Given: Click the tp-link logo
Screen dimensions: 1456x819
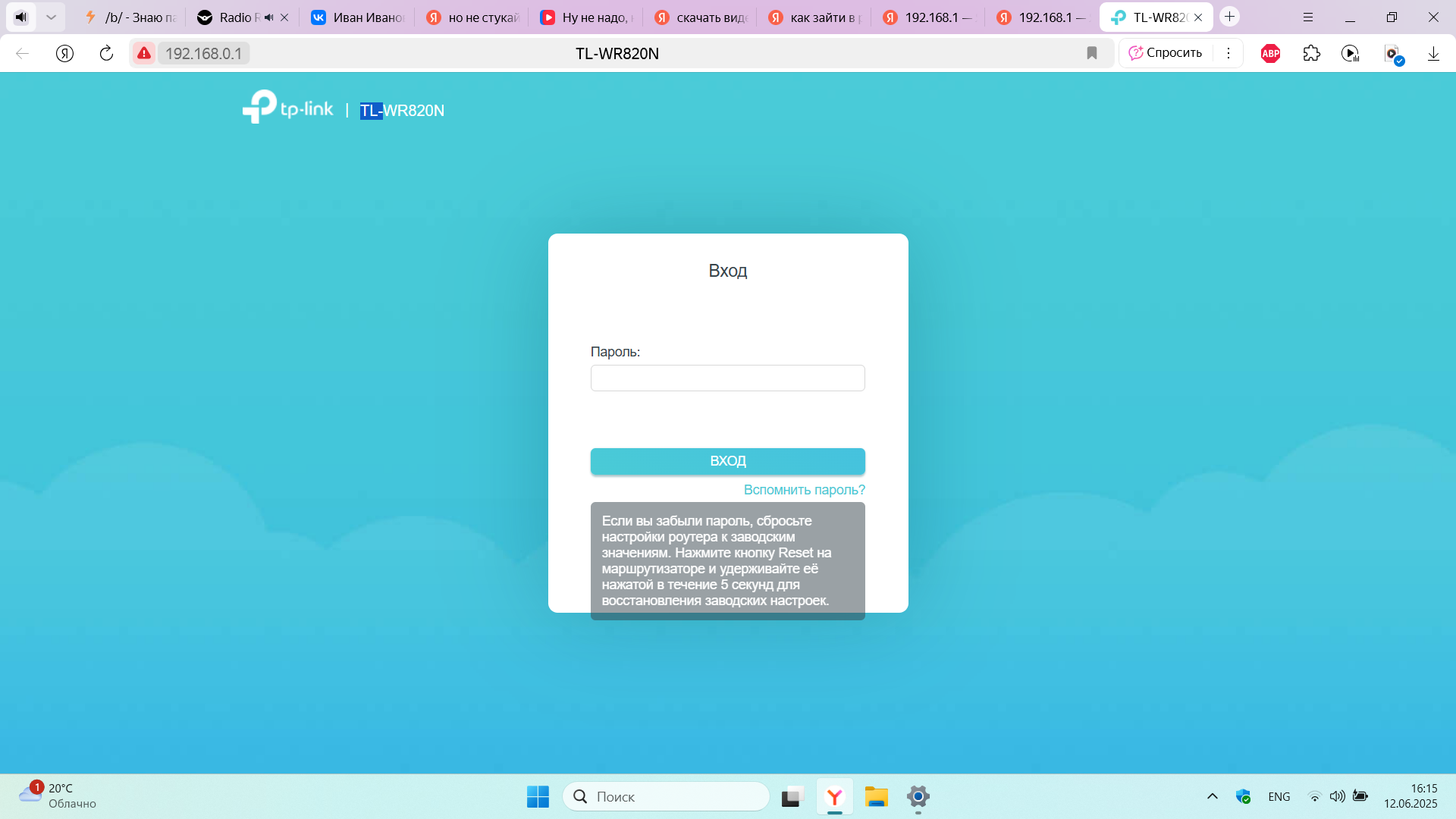Looking at the screenshot, I should coord(288,108).
